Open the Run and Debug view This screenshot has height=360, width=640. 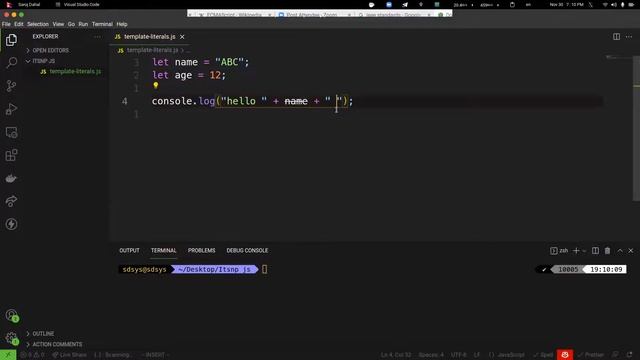click(x=11, y=109)
